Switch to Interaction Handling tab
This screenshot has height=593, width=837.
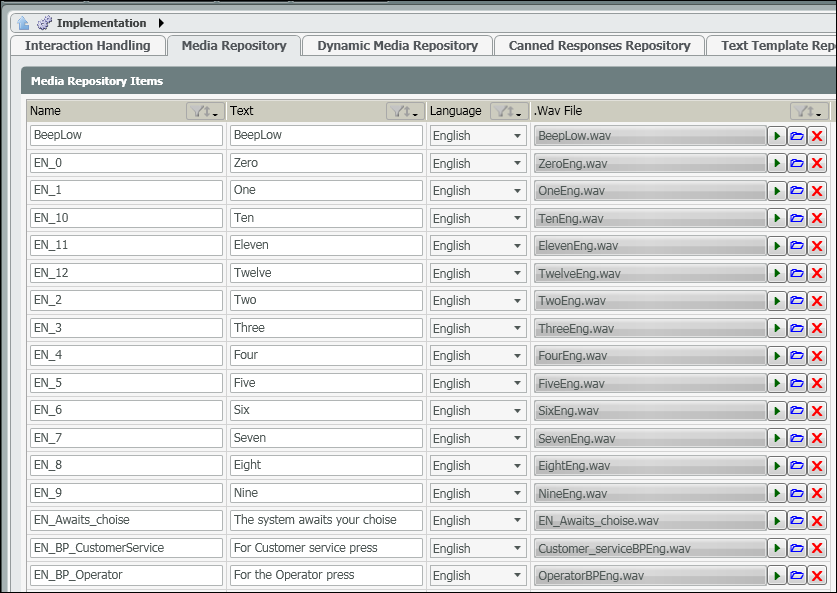87,46
